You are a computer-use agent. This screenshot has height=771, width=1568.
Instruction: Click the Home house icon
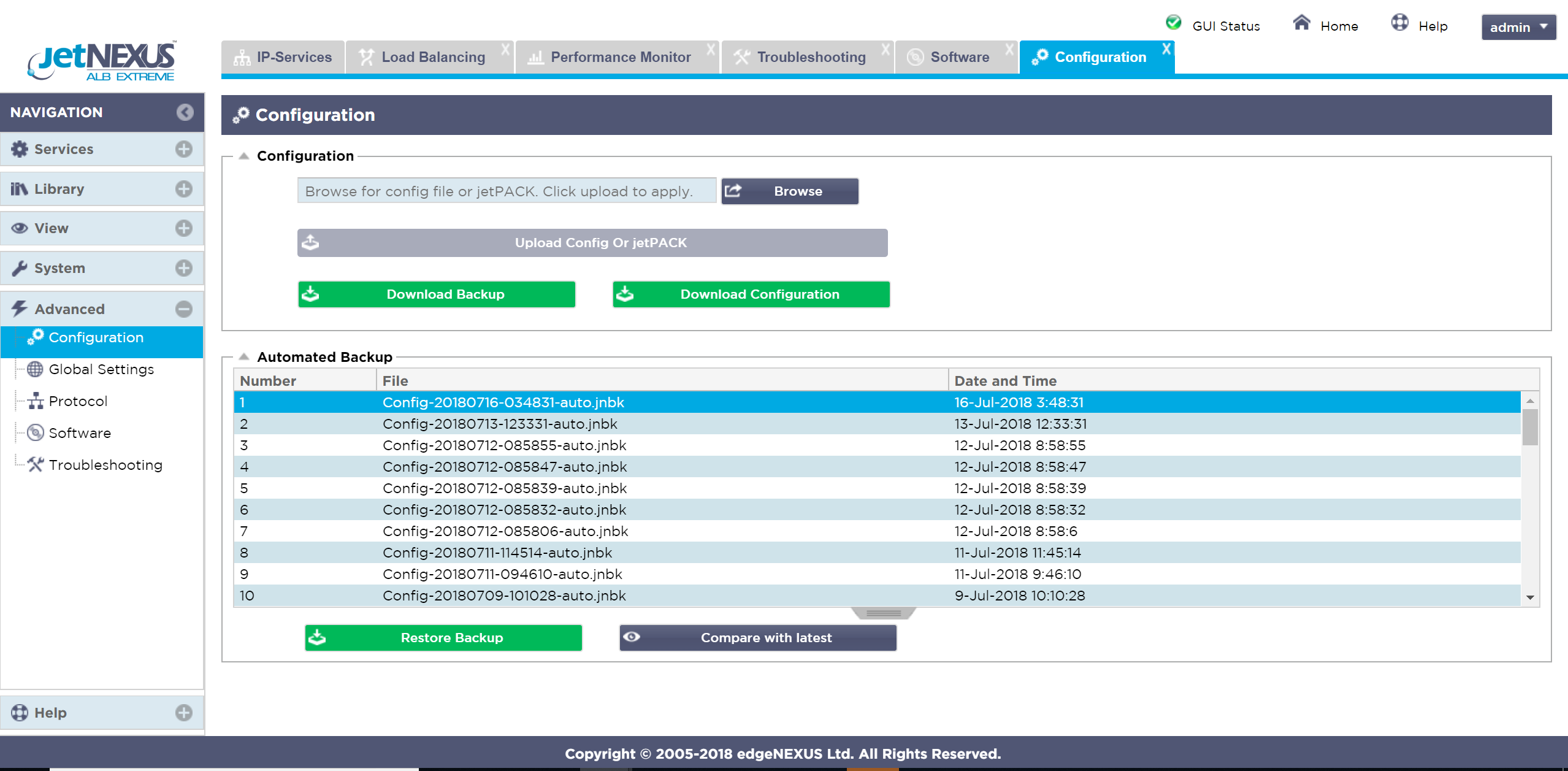pos(1301,23)
